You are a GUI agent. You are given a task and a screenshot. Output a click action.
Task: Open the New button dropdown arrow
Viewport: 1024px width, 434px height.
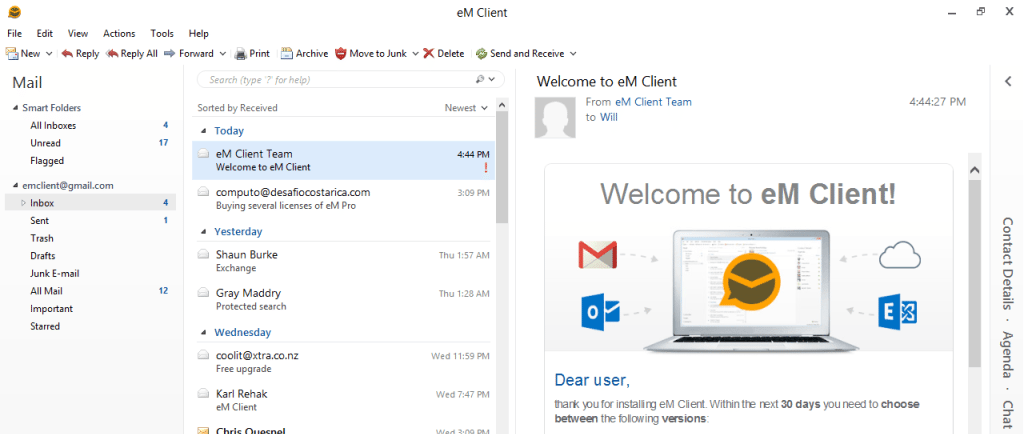click(48, 54)
